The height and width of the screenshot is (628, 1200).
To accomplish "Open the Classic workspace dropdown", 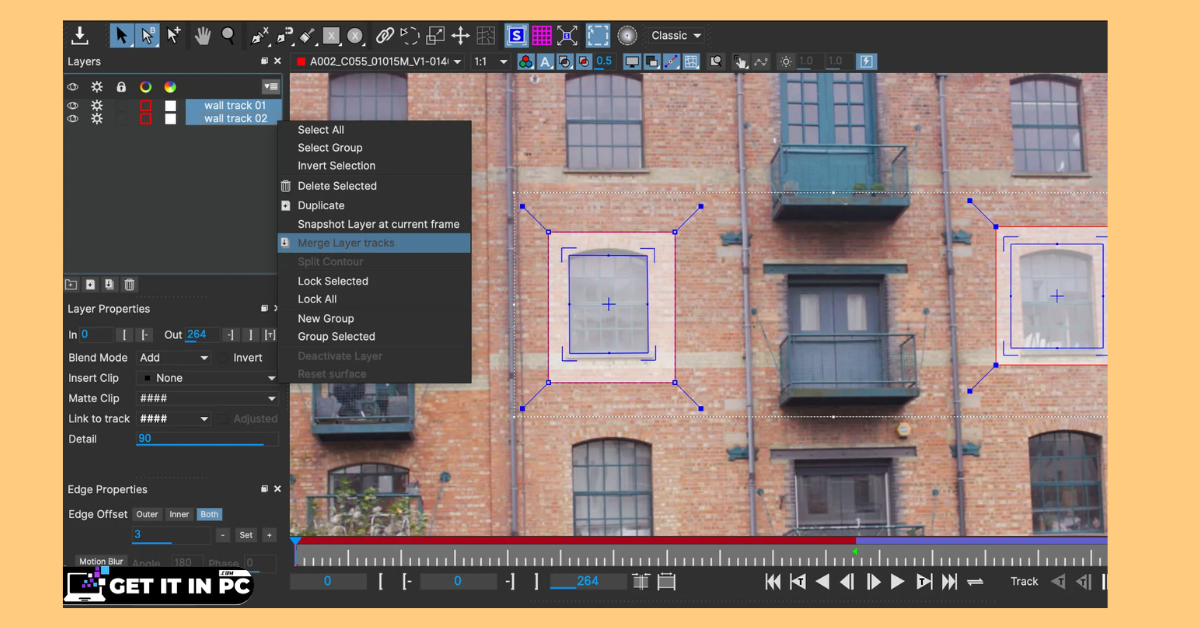I will [x=676, y=36].
